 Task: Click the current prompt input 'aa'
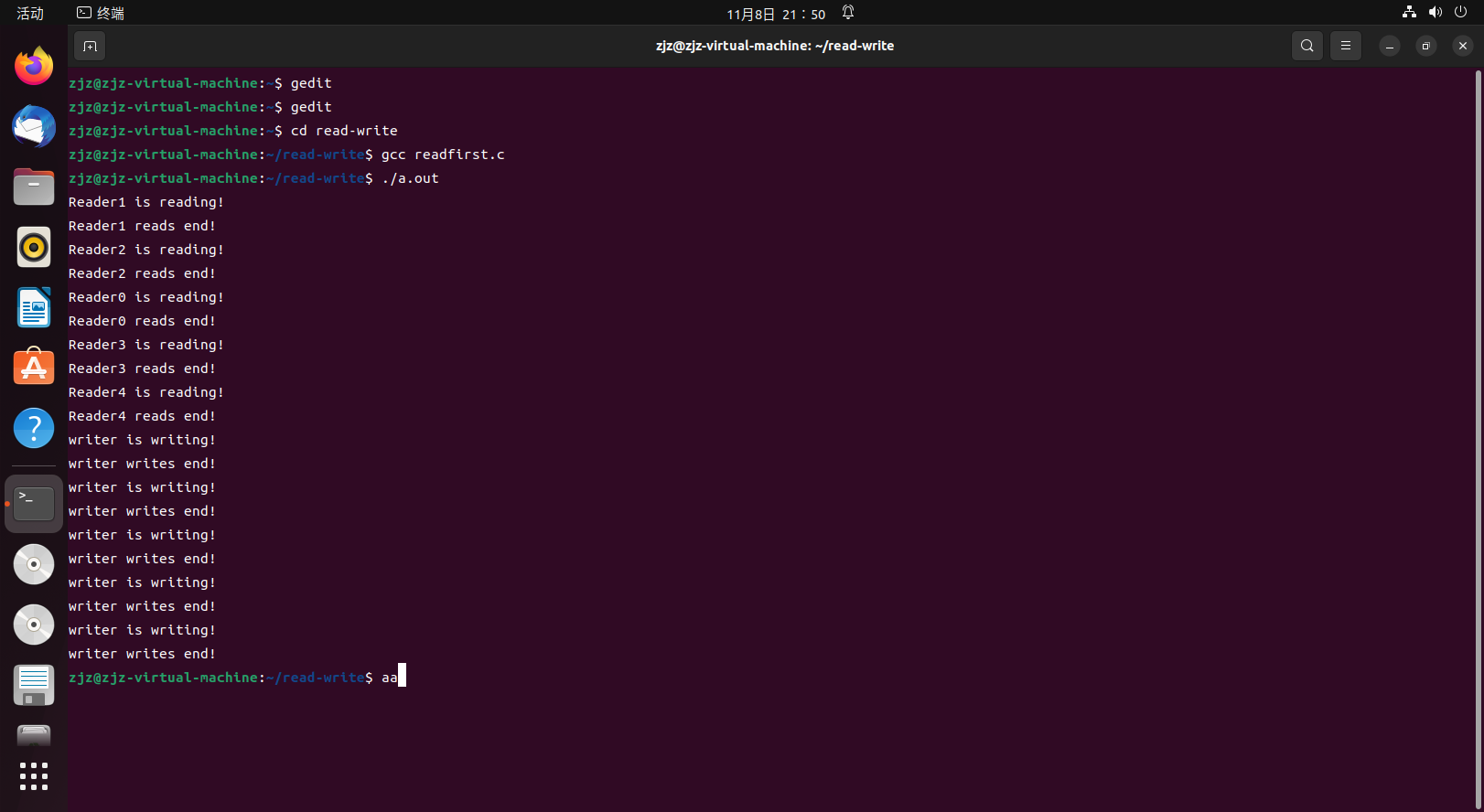pyautogui.click(x=390, y=678)
